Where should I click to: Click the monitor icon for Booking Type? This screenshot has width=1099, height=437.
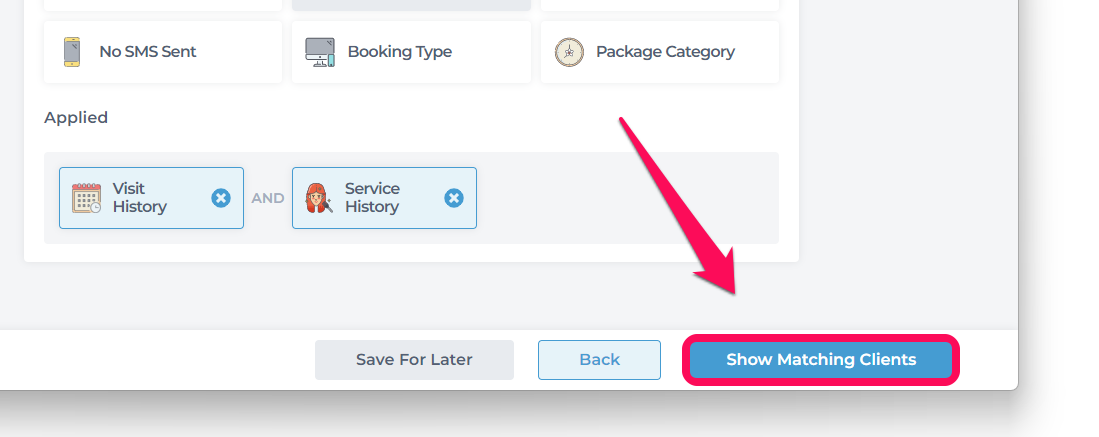pyautogui.click(x=320, y=52)
